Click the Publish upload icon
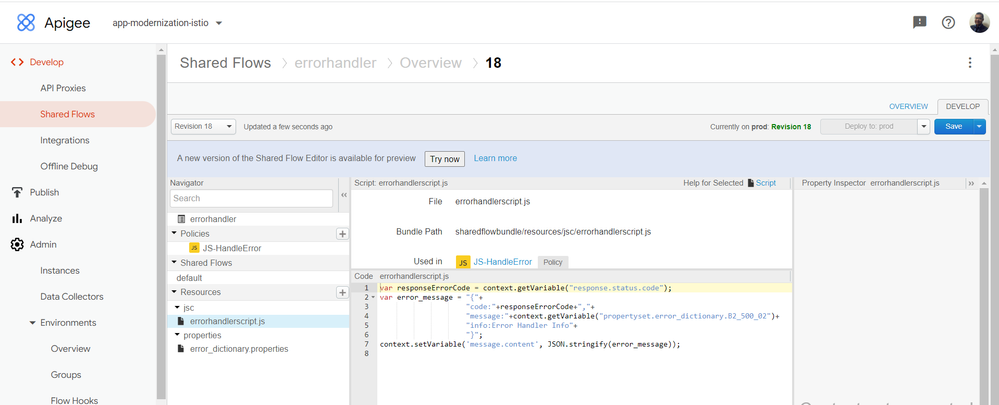This screenshot has width=999, height=405. click(17, 192)
